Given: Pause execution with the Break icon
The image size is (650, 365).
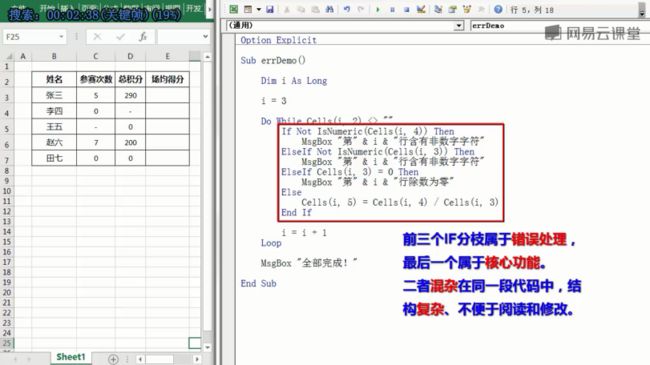Looking at the screenshot, I should (x=392, y=9).
